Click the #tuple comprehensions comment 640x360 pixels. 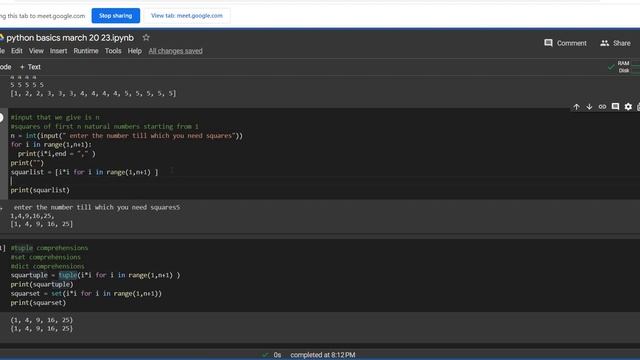(49, 248)
